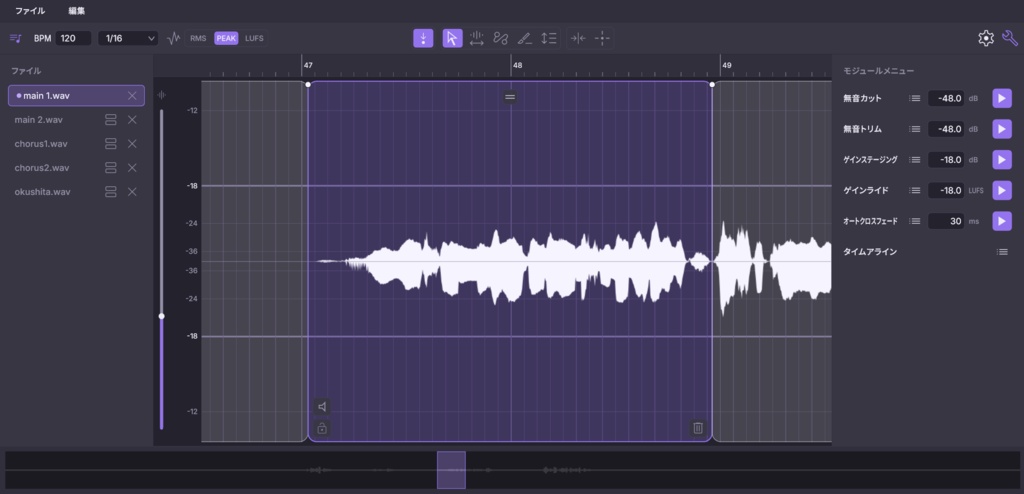This screenshot has height=494, width=1024.
Task: Open the 1/16 grid dropdown
Action: tap(128, 39)
